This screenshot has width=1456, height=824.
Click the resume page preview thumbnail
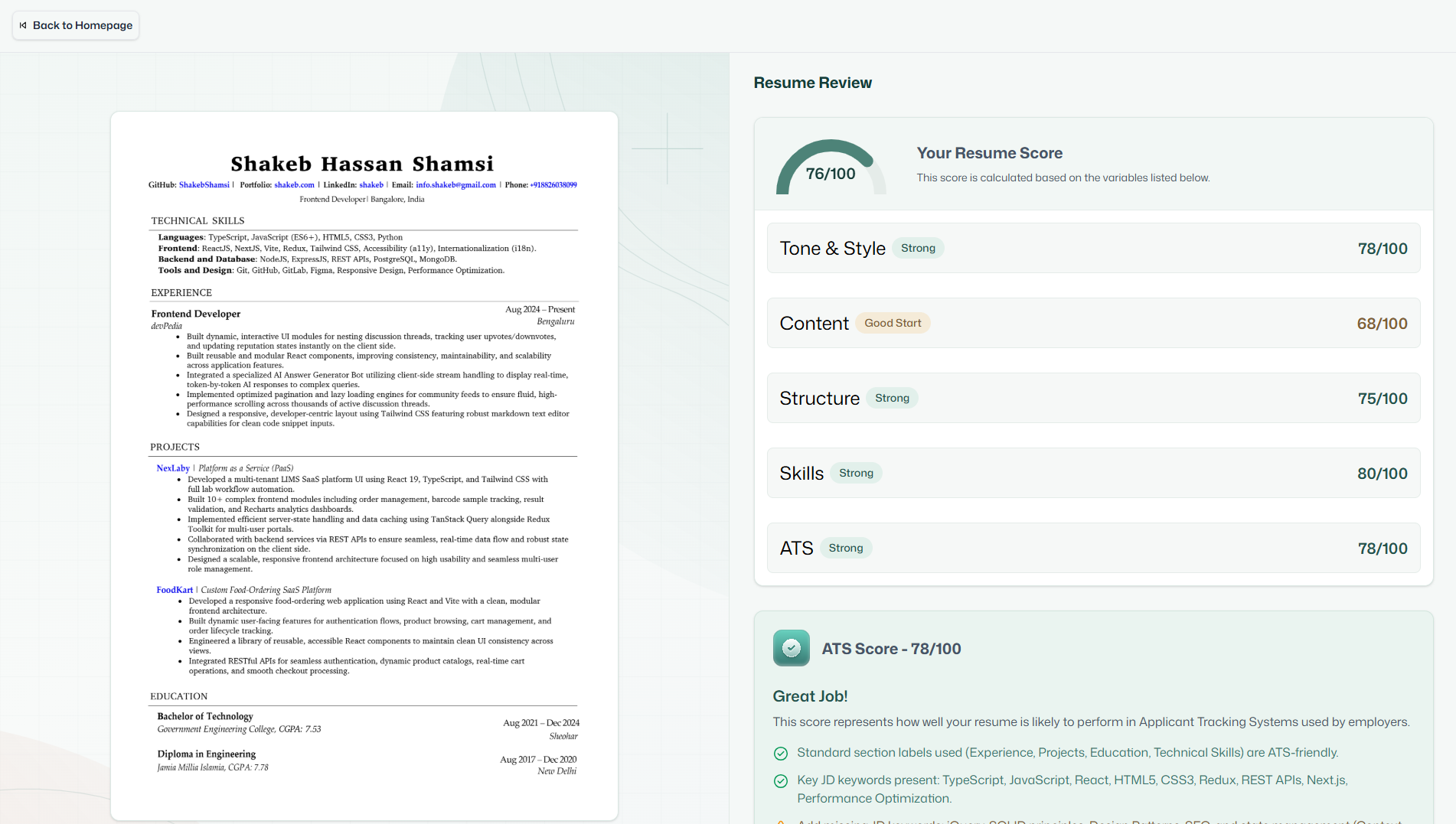coord(364,467)
